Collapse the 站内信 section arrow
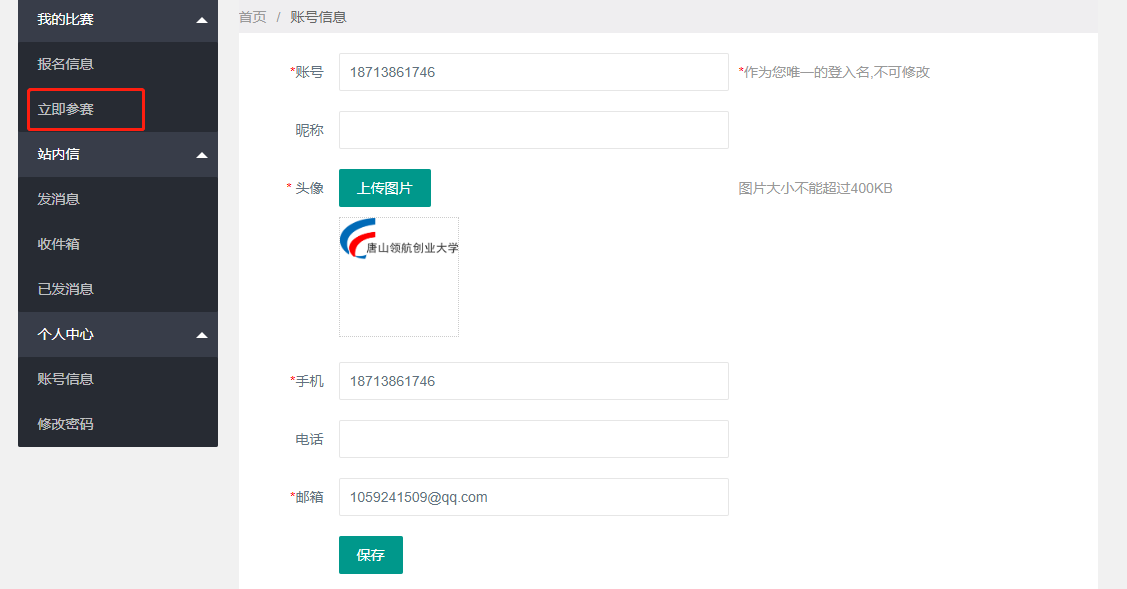The width and height of the screenshot is (1127, 589). [x=202, y=155]
